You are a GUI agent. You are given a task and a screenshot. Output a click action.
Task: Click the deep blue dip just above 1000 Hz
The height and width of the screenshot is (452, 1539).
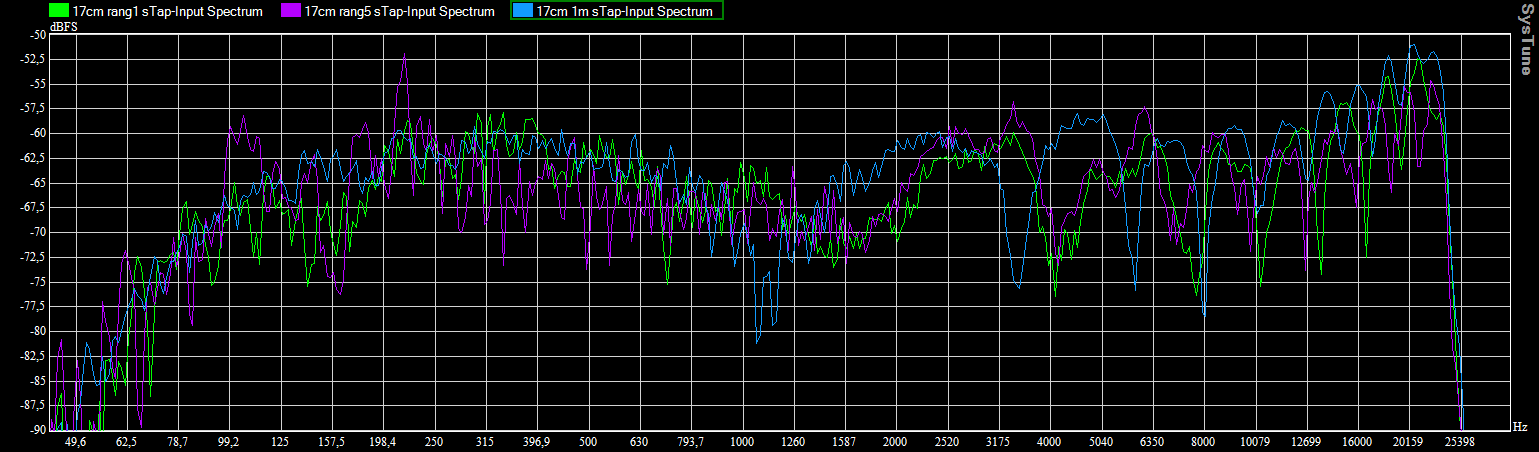click(x=757, y=341)
